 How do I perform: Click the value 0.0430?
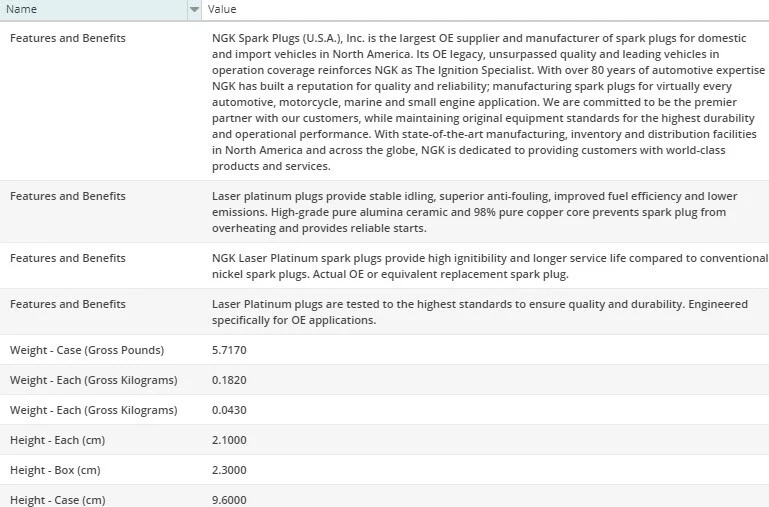pyautogui.click(x=229, y=410)
